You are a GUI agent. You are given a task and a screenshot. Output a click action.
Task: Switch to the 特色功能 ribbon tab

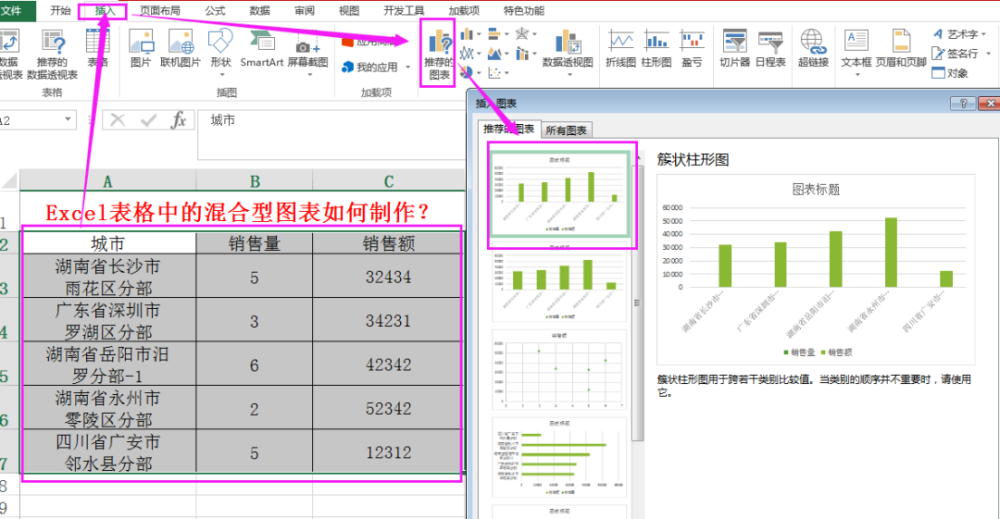[x=524, y=11]
